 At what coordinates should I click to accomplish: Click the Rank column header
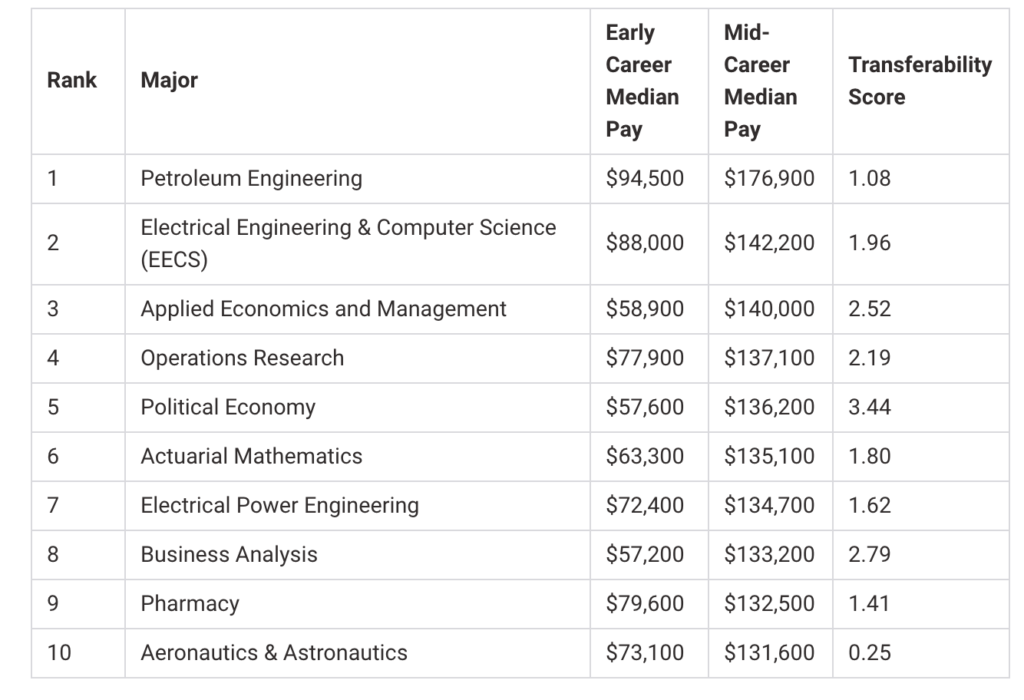click(72, 80)
